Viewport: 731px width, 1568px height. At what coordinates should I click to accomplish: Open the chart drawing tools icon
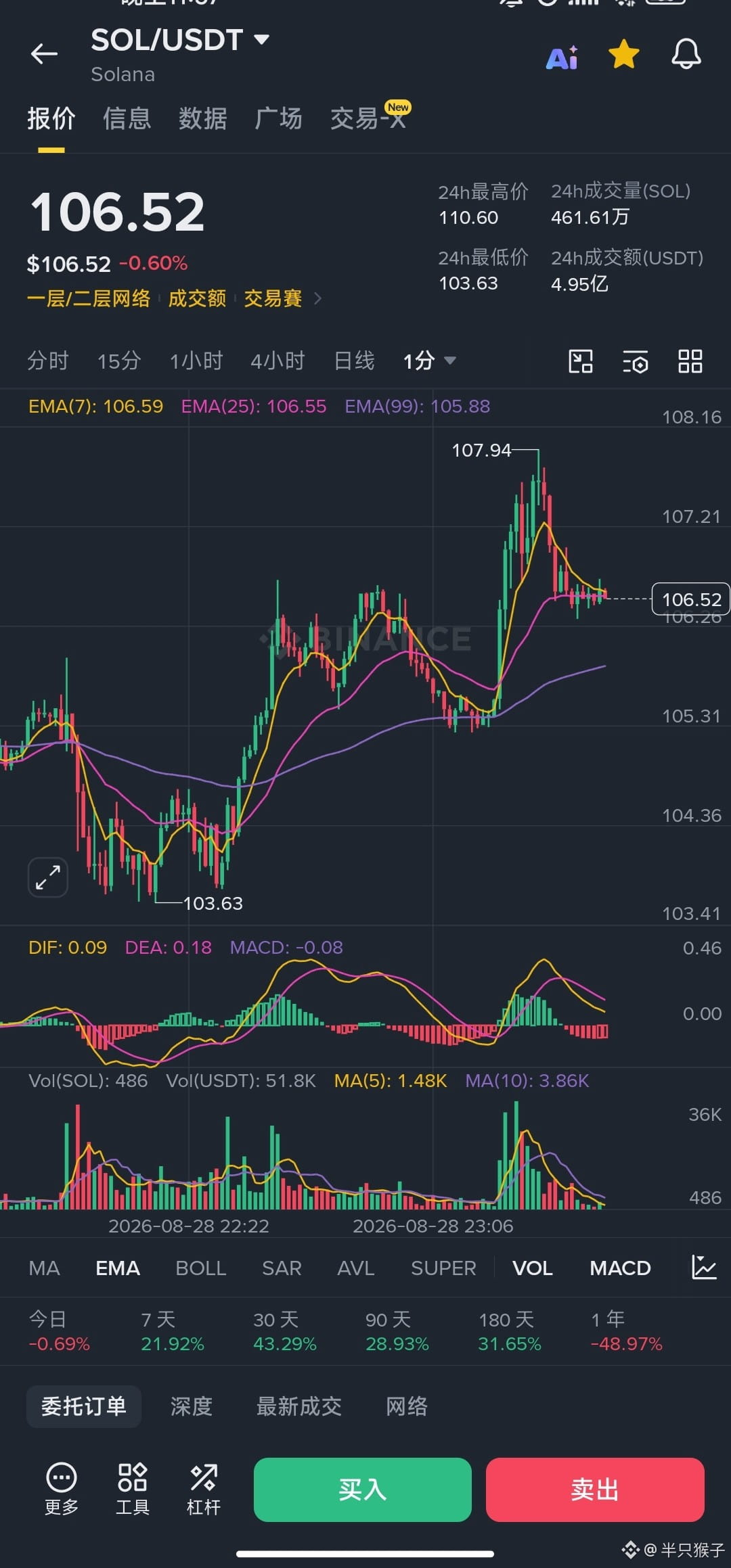point(581,361)
